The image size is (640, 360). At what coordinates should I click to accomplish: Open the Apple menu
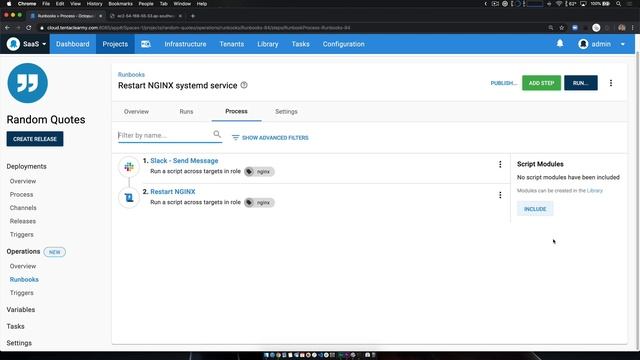coord(9,4)
